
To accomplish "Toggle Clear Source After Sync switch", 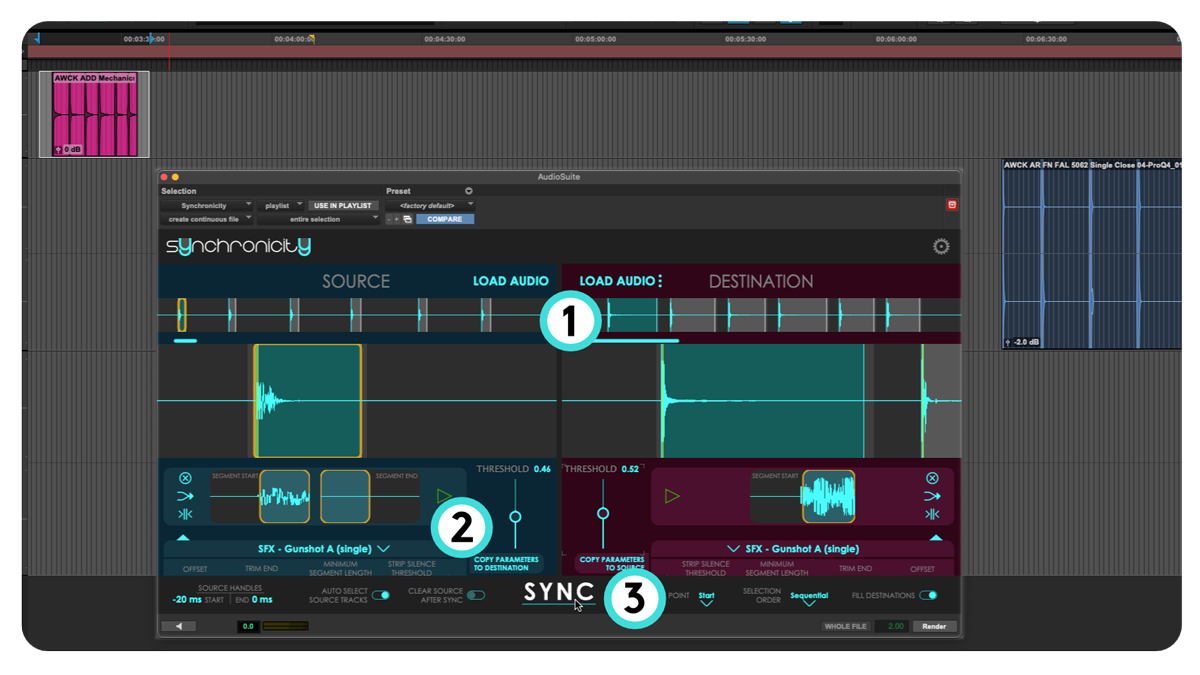I will [x=476, y=595].
